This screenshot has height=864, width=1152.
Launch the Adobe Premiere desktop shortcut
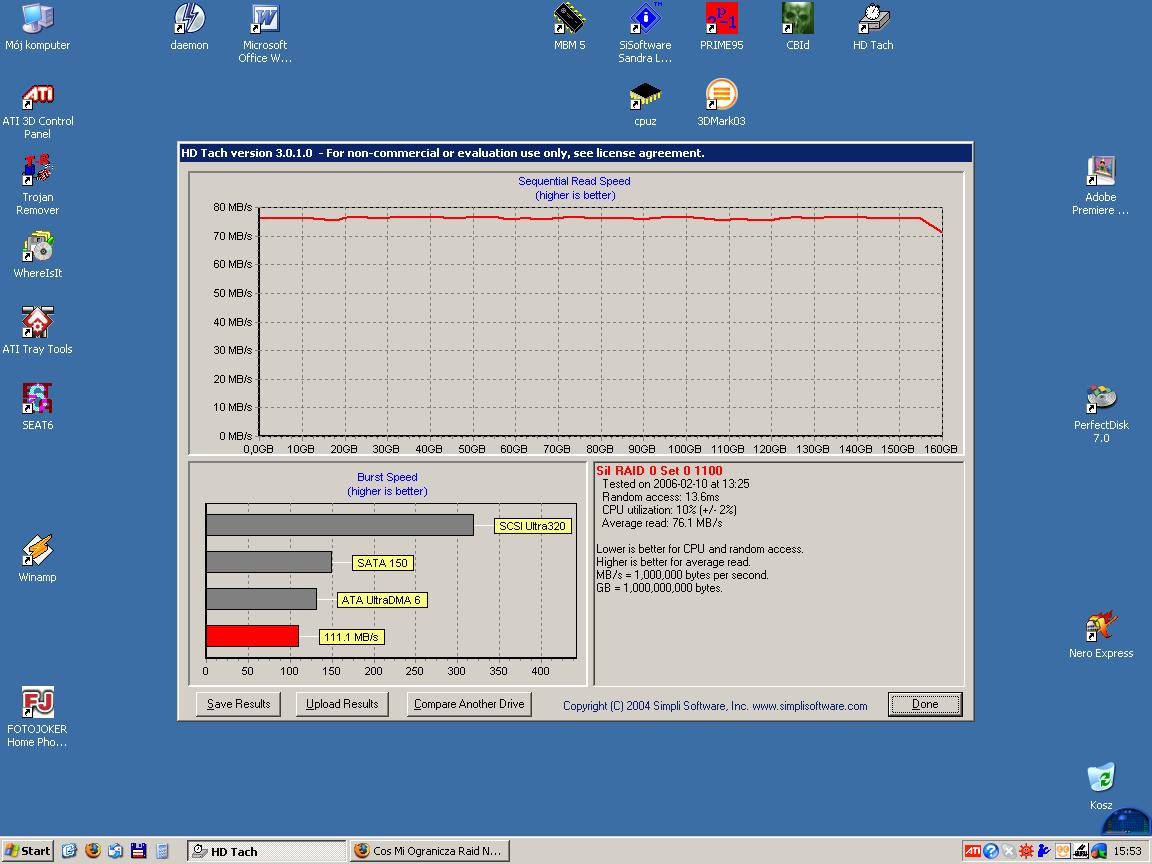pyautogui.click(x=1101, y=185)
